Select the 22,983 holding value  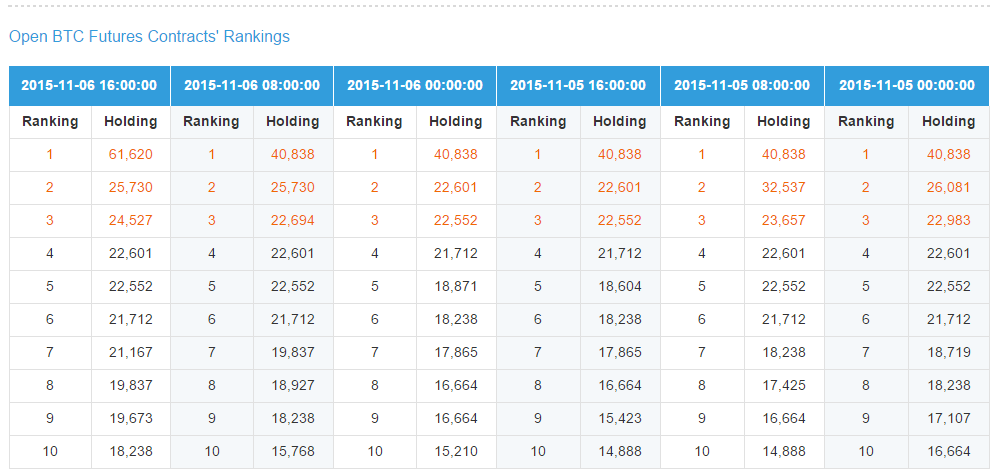coord(949,220)
